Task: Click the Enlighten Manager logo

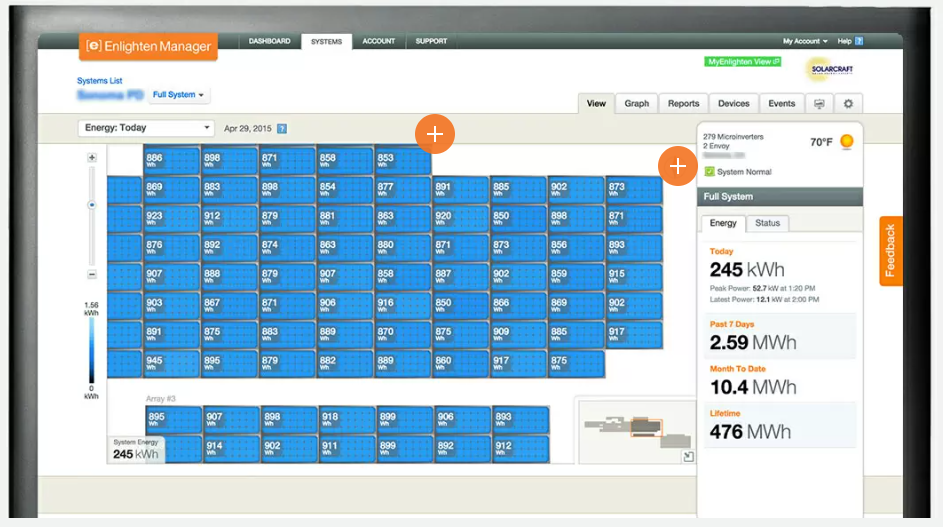Action: 148,46
